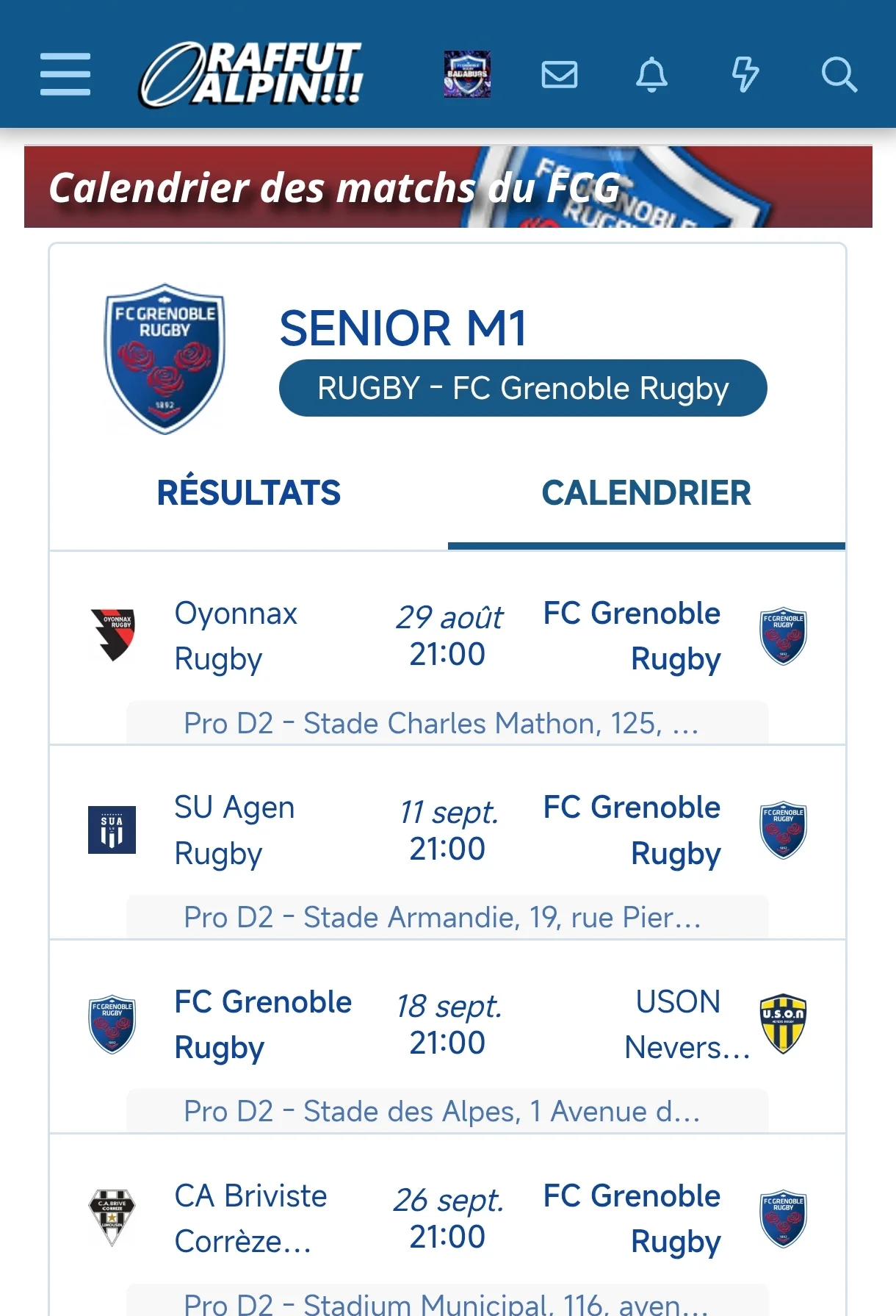The image size is (896, 1316).
Task: Click the Oyonnax Rugby team logo
Action: [x=112, y=636]
